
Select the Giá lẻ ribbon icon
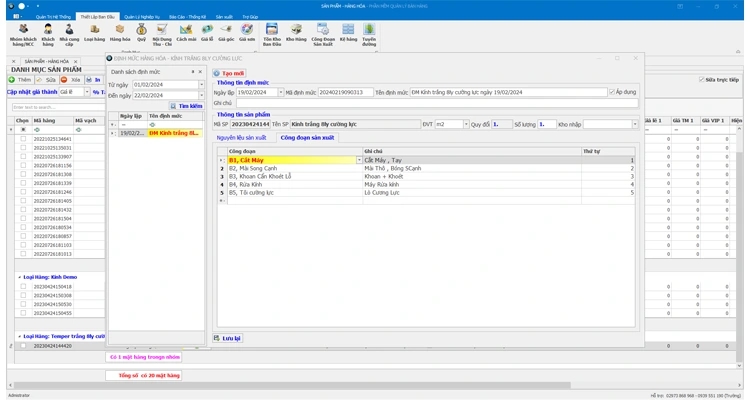coord(207,31)
